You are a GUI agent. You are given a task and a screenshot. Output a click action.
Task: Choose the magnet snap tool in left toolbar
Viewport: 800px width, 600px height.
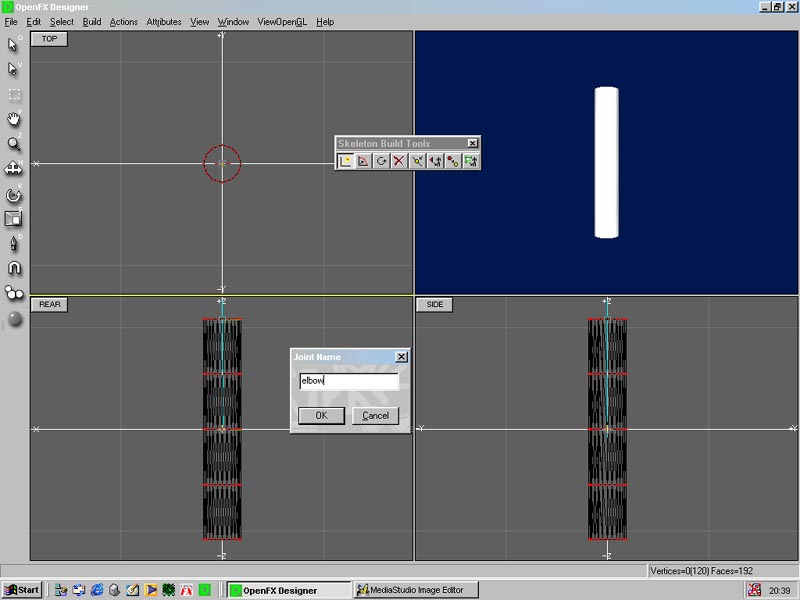14,268
